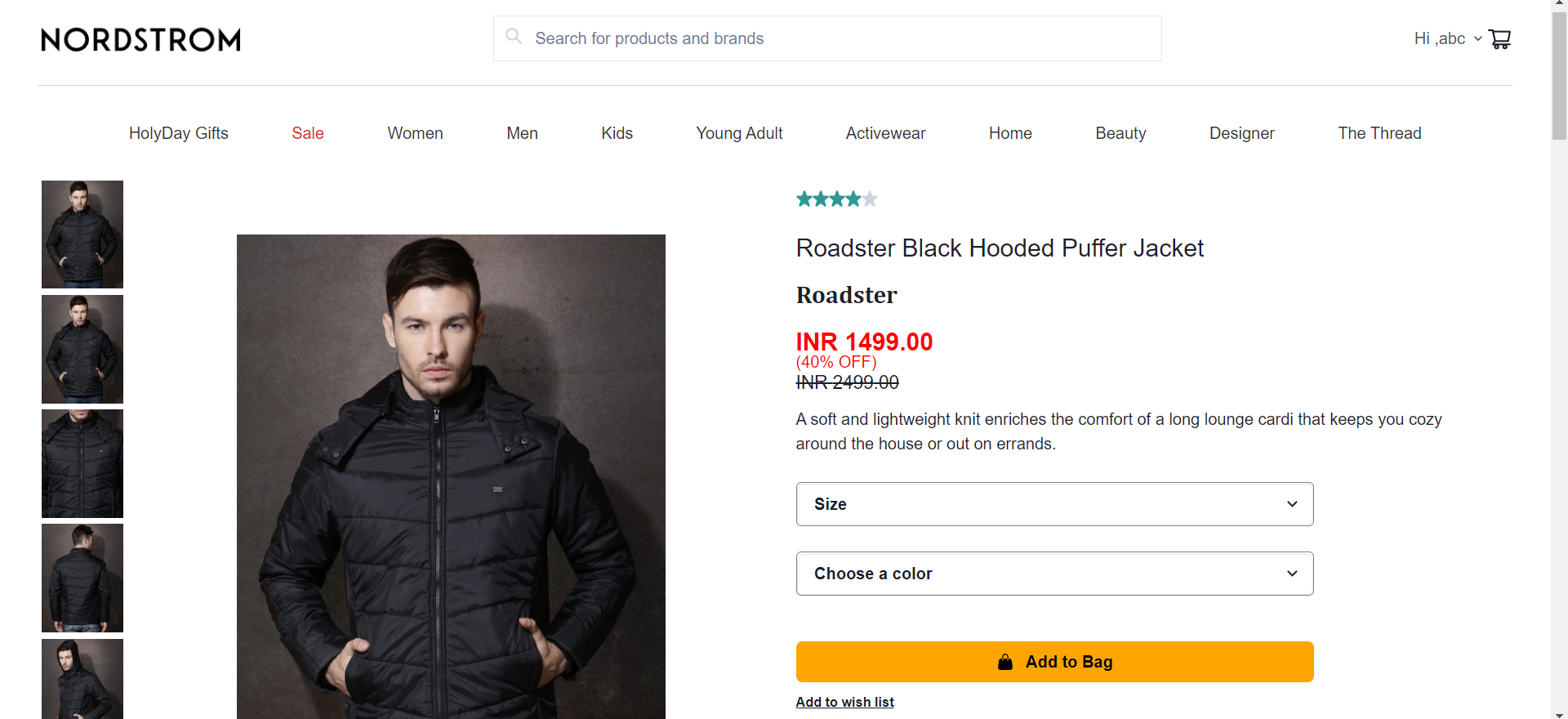The image size is (1568, 719).
Task: Open the Size dropdown
Action: [1054, 504]
